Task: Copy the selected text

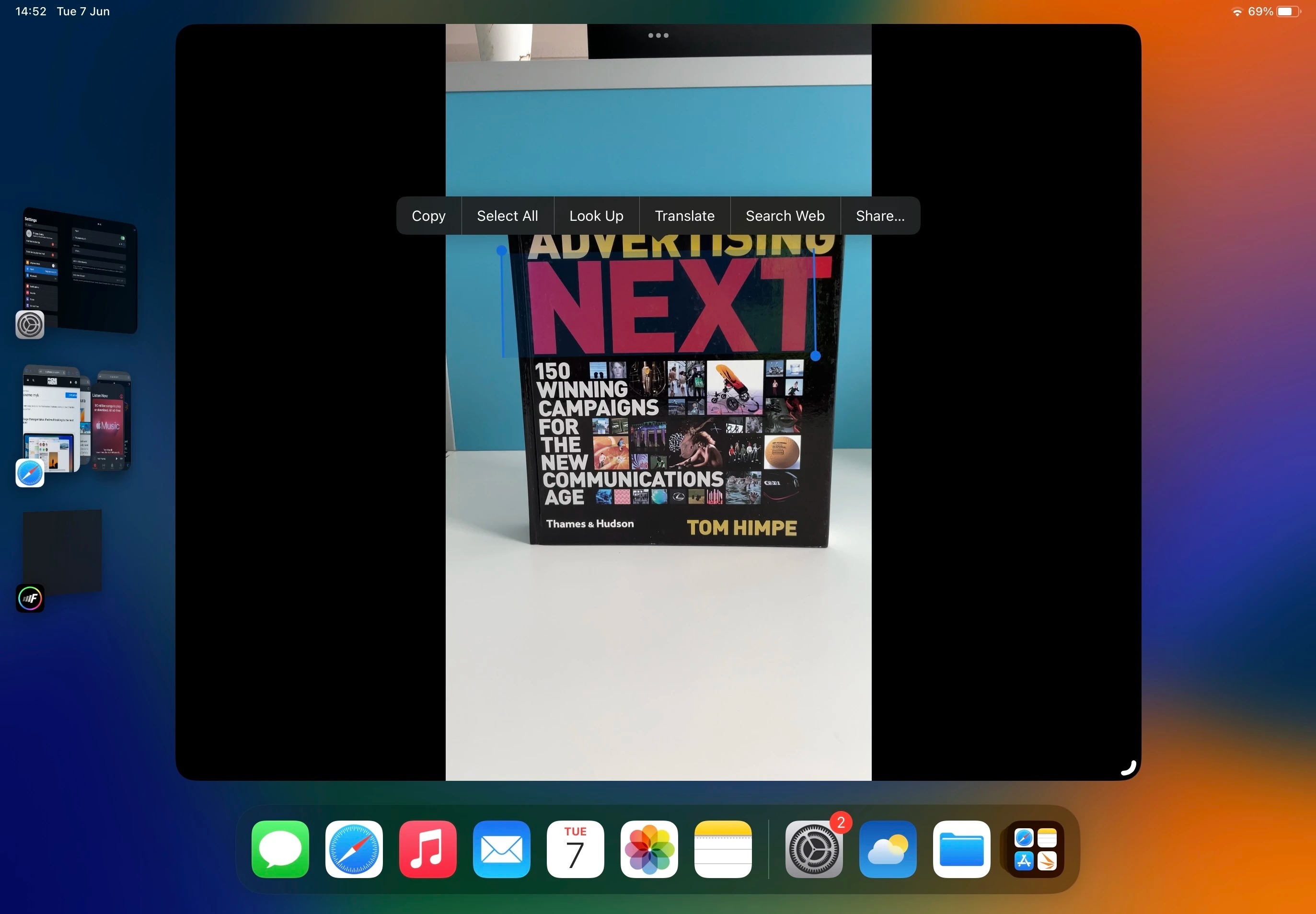Action: point(428,216)
